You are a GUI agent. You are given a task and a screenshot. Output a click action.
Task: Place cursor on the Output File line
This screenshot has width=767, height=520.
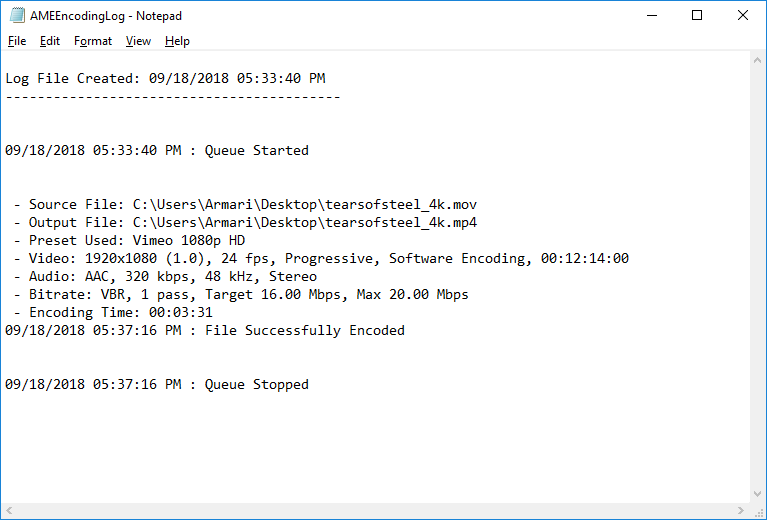tap(251, 222)
